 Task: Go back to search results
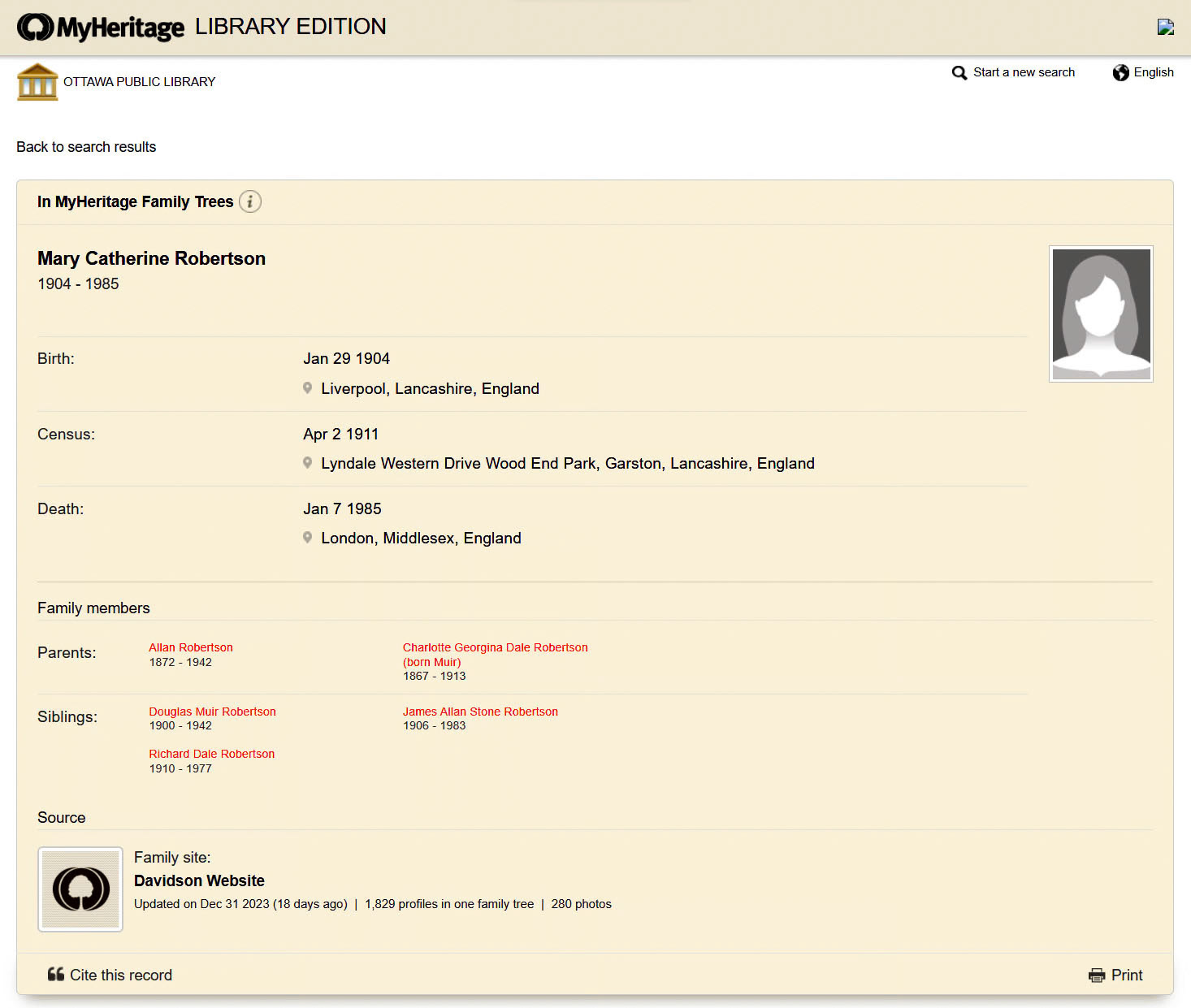[x=86, y=147]
